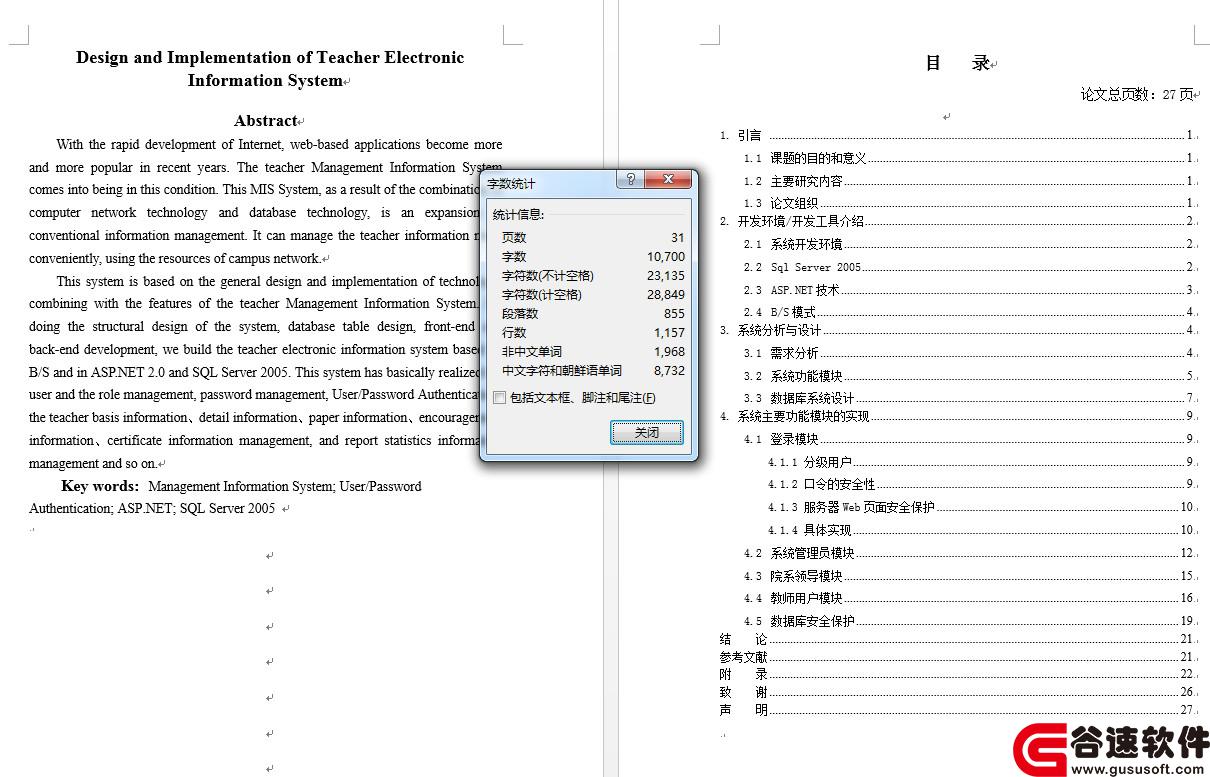Click the help question mark in word count dialog

pyautogui.click(x=631, y=180)
